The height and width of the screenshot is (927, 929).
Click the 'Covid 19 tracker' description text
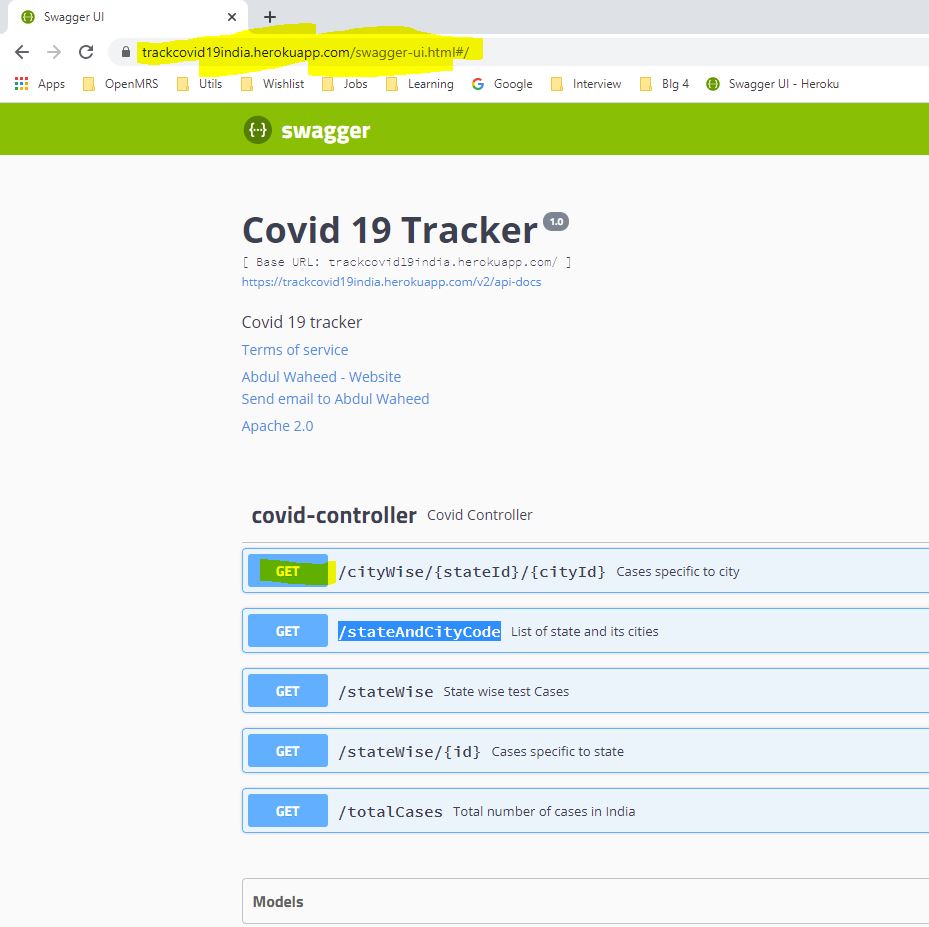(x=302, y=322)
